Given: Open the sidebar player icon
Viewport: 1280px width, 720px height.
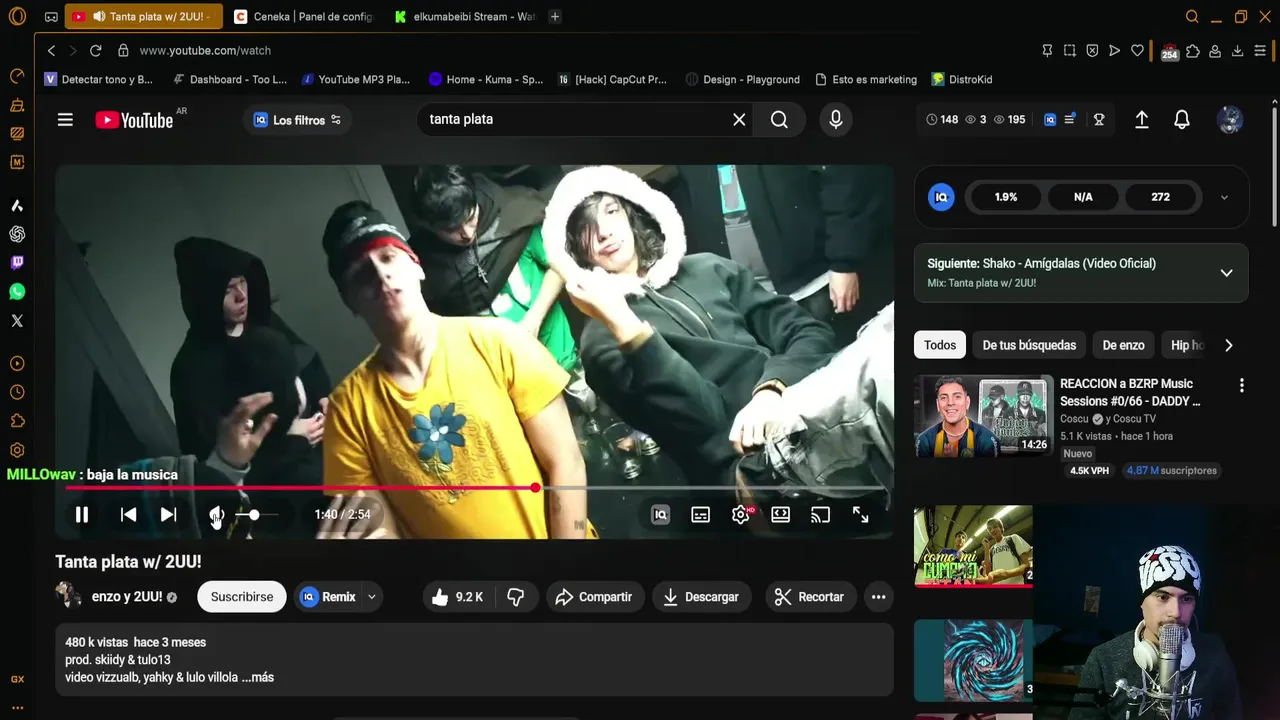Looking at the screenshot, I should coord(17,364).
